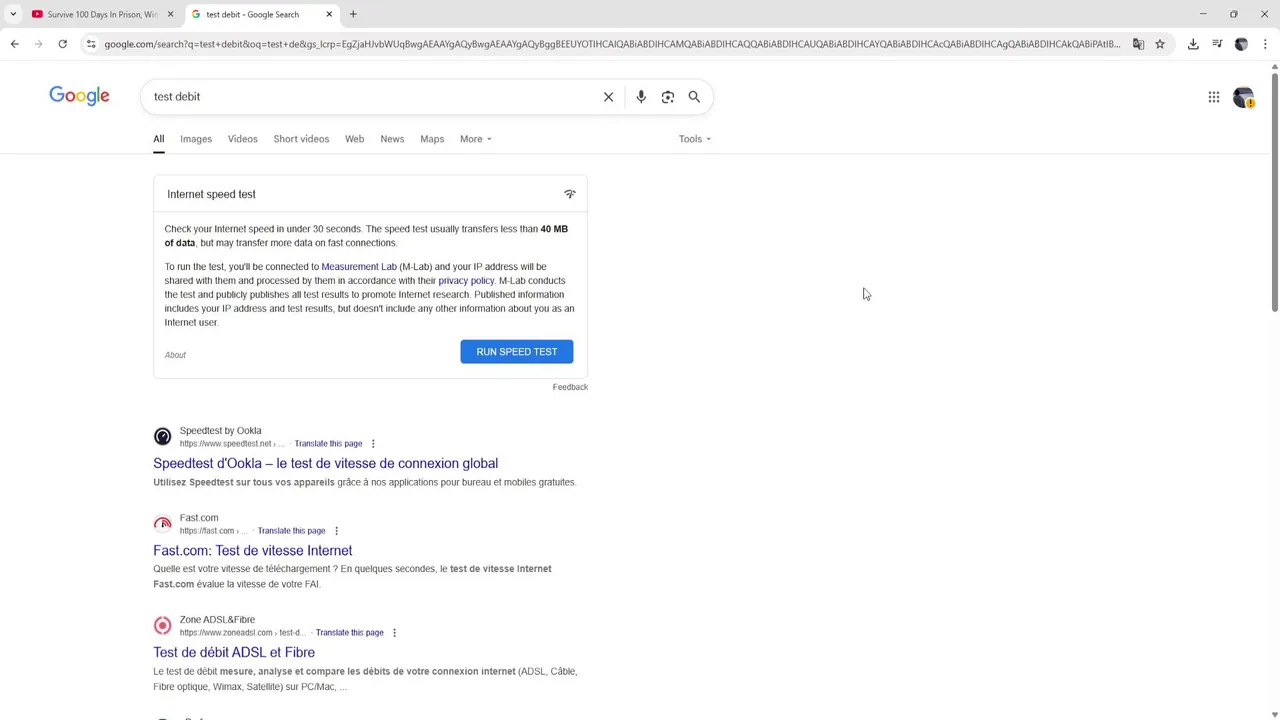1280x720 pixels.
Task: Click About in speed test card
Action: [175, 355]
